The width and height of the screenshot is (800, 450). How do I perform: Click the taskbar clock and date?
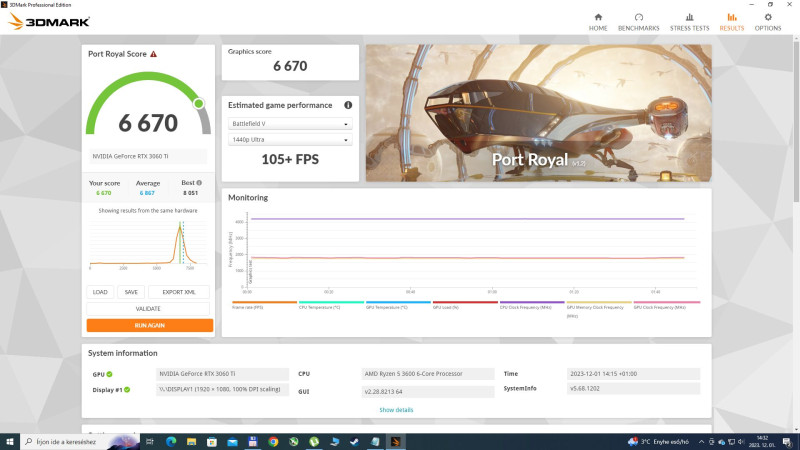[762, 442]
